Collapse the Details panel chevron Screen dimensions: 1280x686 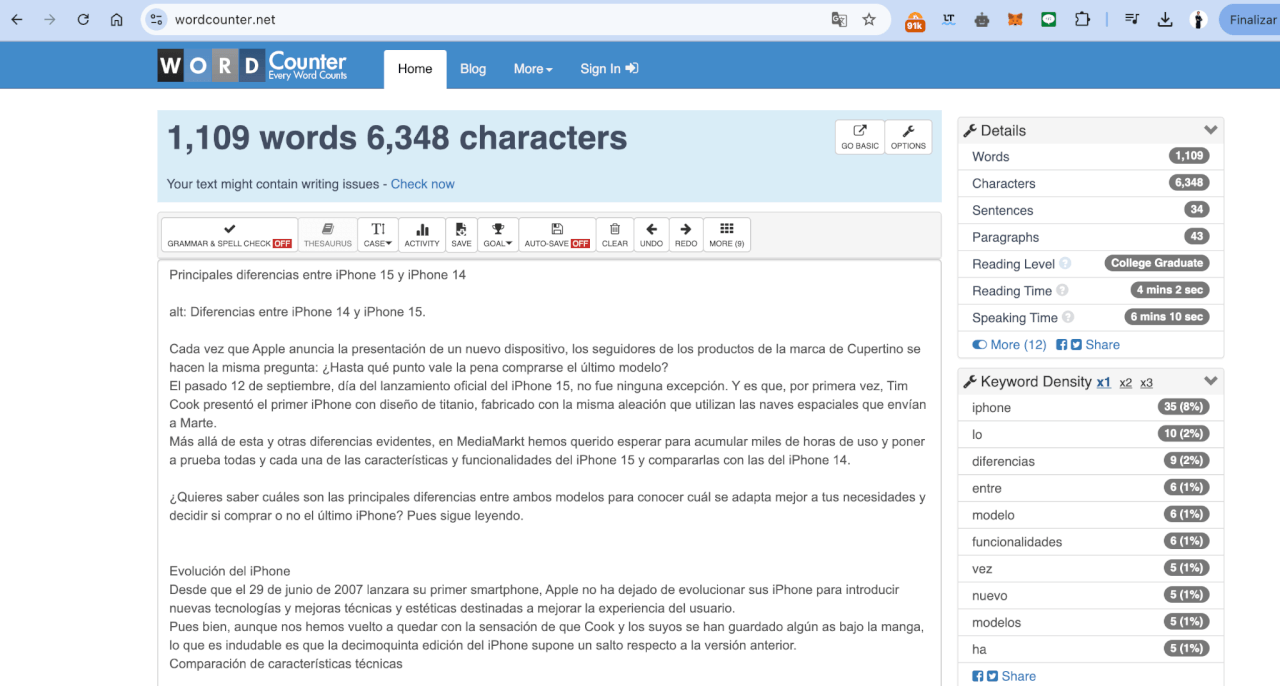click(x=1211, y=130)
